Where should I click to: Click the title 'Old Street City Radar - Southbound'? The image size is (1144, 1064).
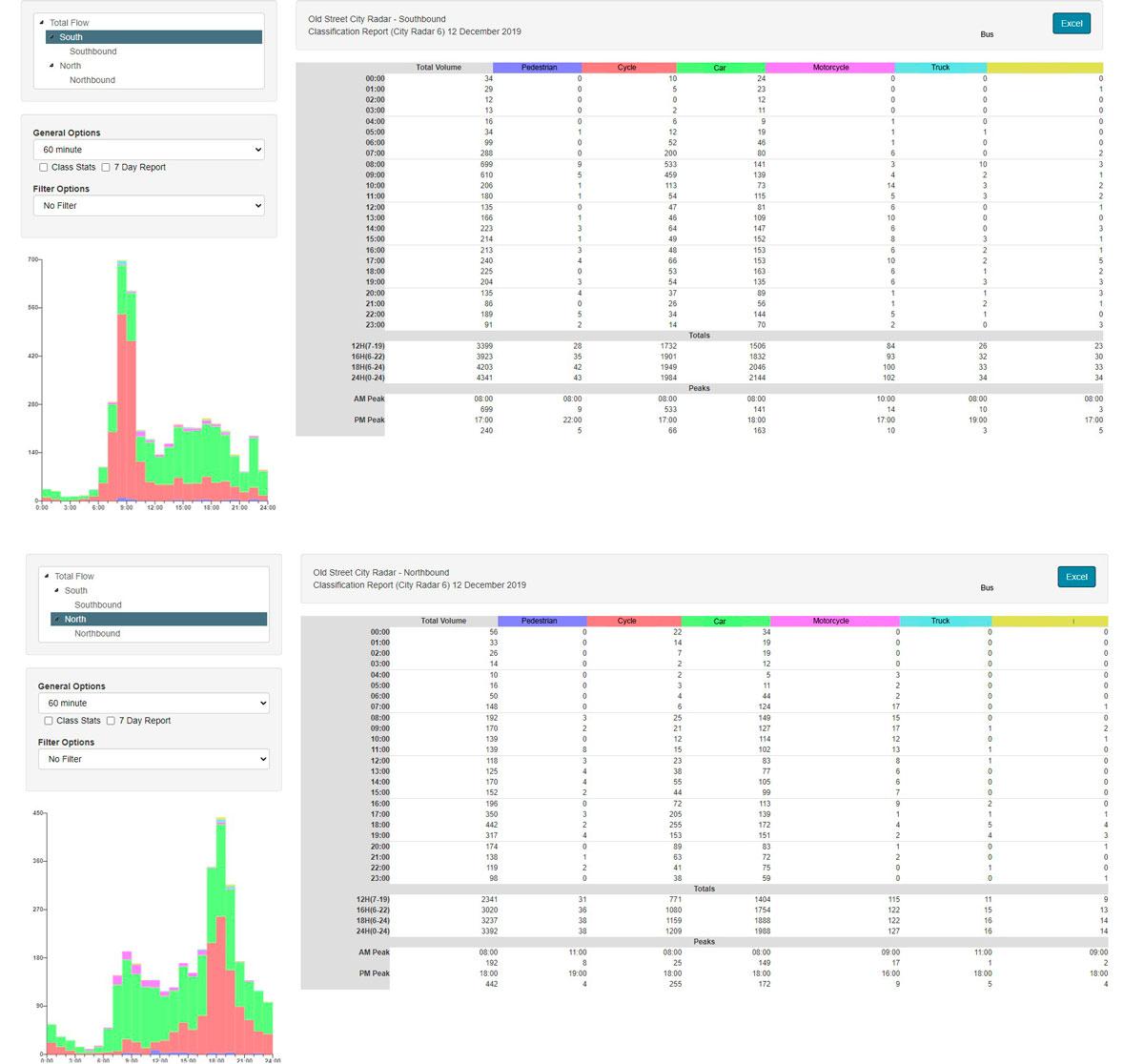(x=377, y=19)
